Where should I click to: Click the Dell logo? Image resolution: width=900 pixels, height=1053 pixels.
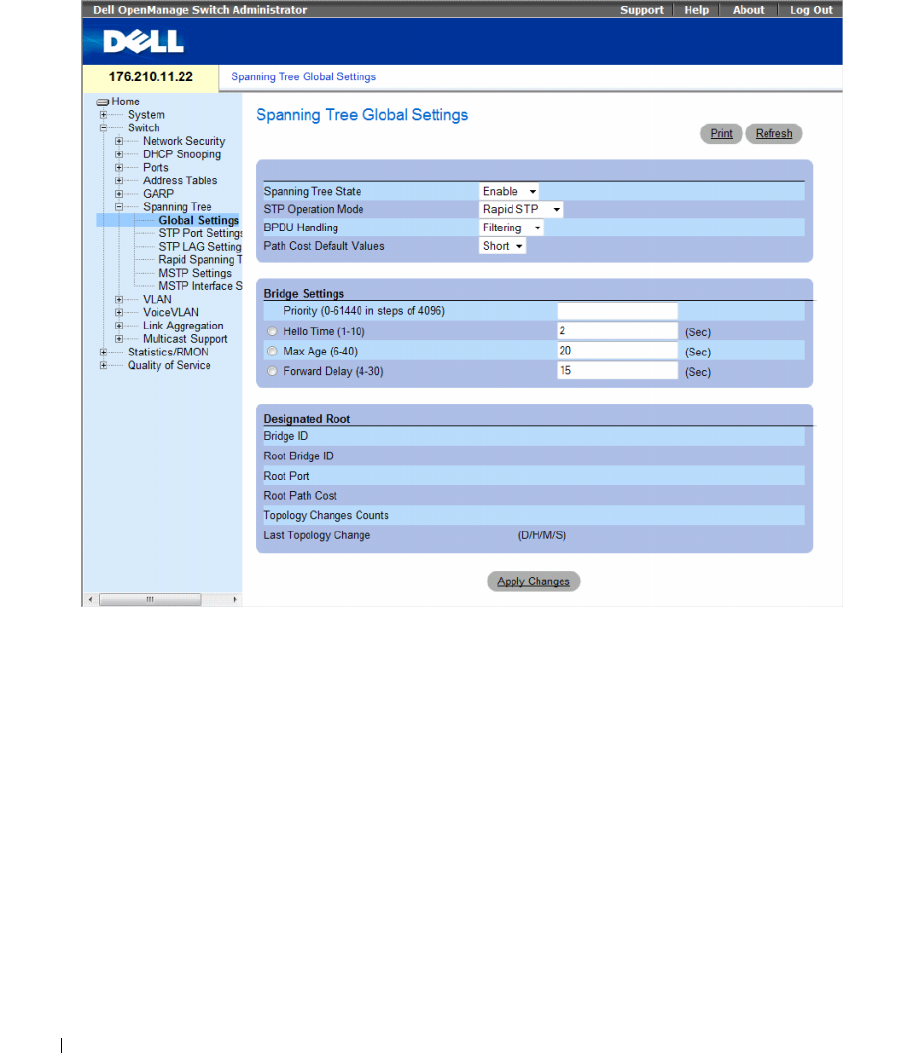143,42
